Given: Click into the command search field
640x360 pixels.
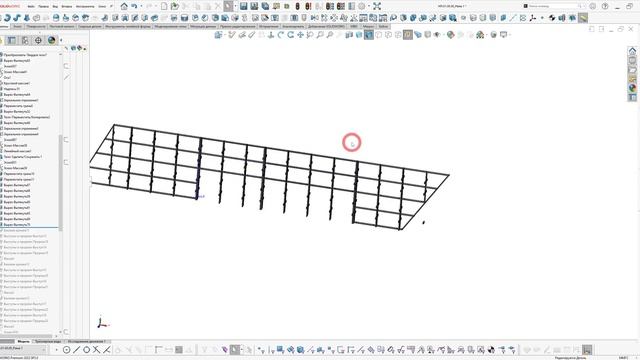Looking at the screenshot, I should (553, 6).
